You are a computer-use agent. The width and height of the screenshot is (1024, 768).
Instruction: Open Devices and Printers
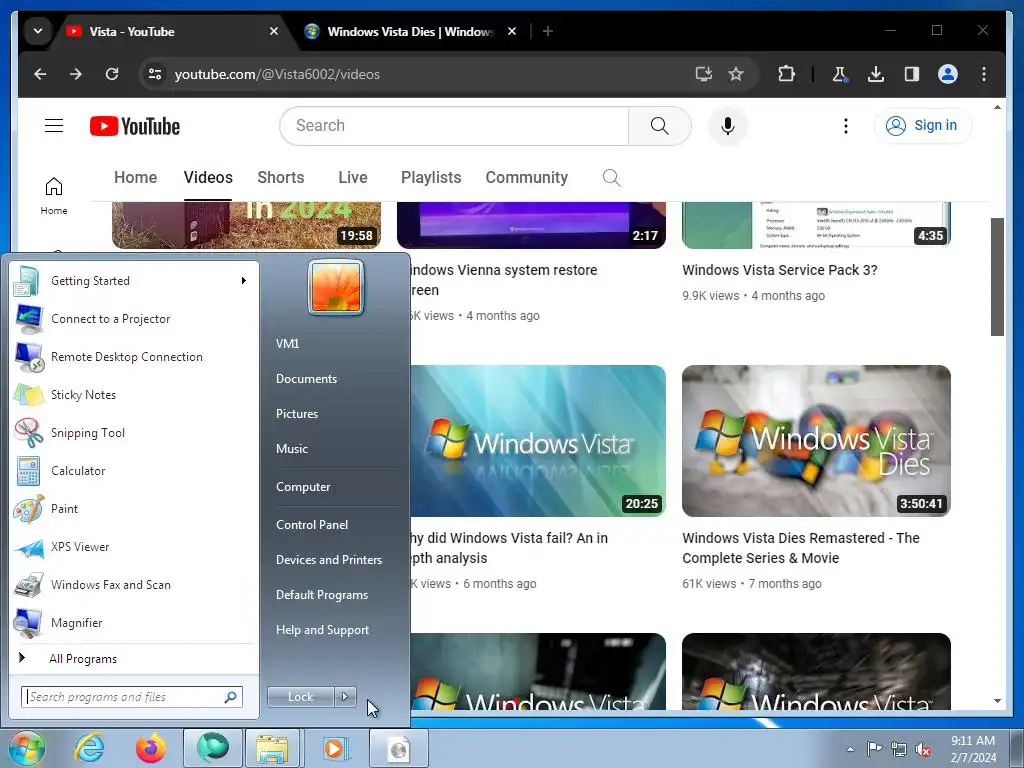tap(328, 560)
